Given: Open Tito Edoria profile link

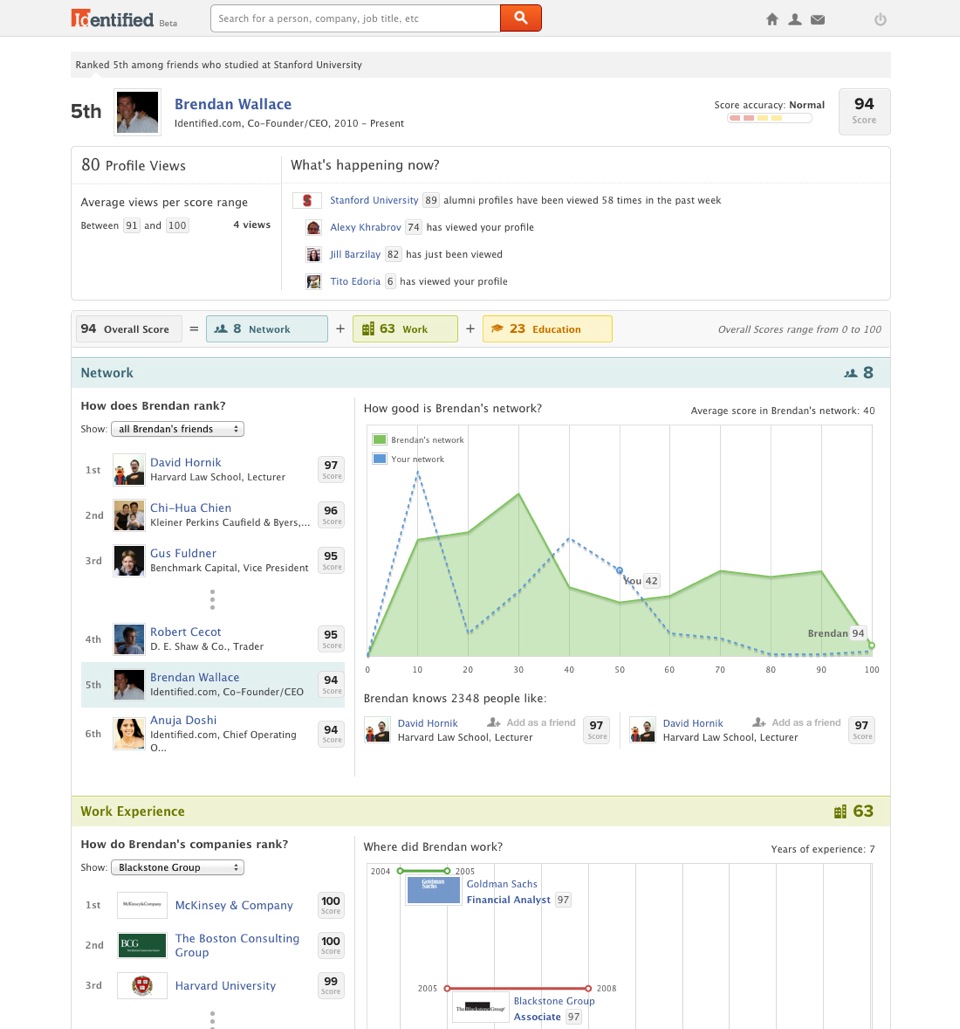Looking at the screenshot, I should point(355,282).
